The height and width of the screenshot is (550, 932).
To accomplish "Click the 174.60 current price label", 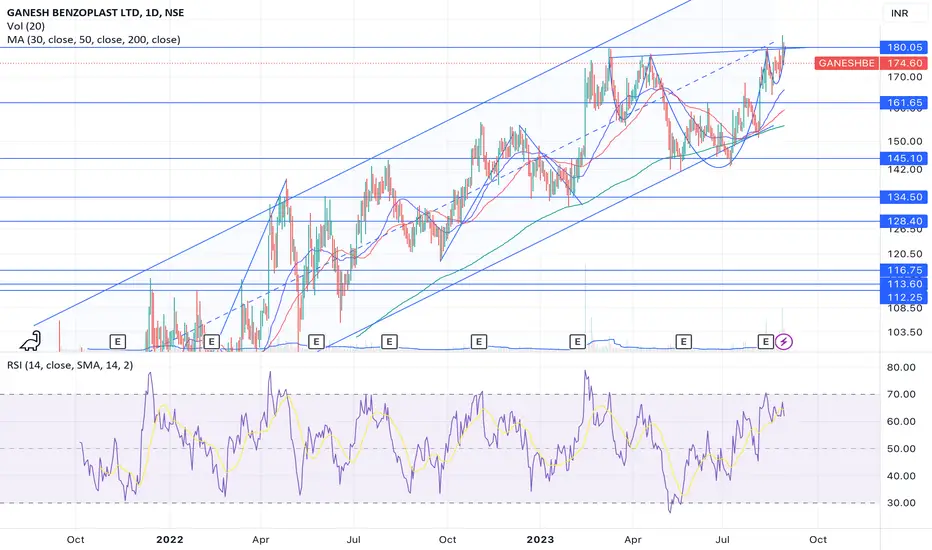I will [905, 63].
